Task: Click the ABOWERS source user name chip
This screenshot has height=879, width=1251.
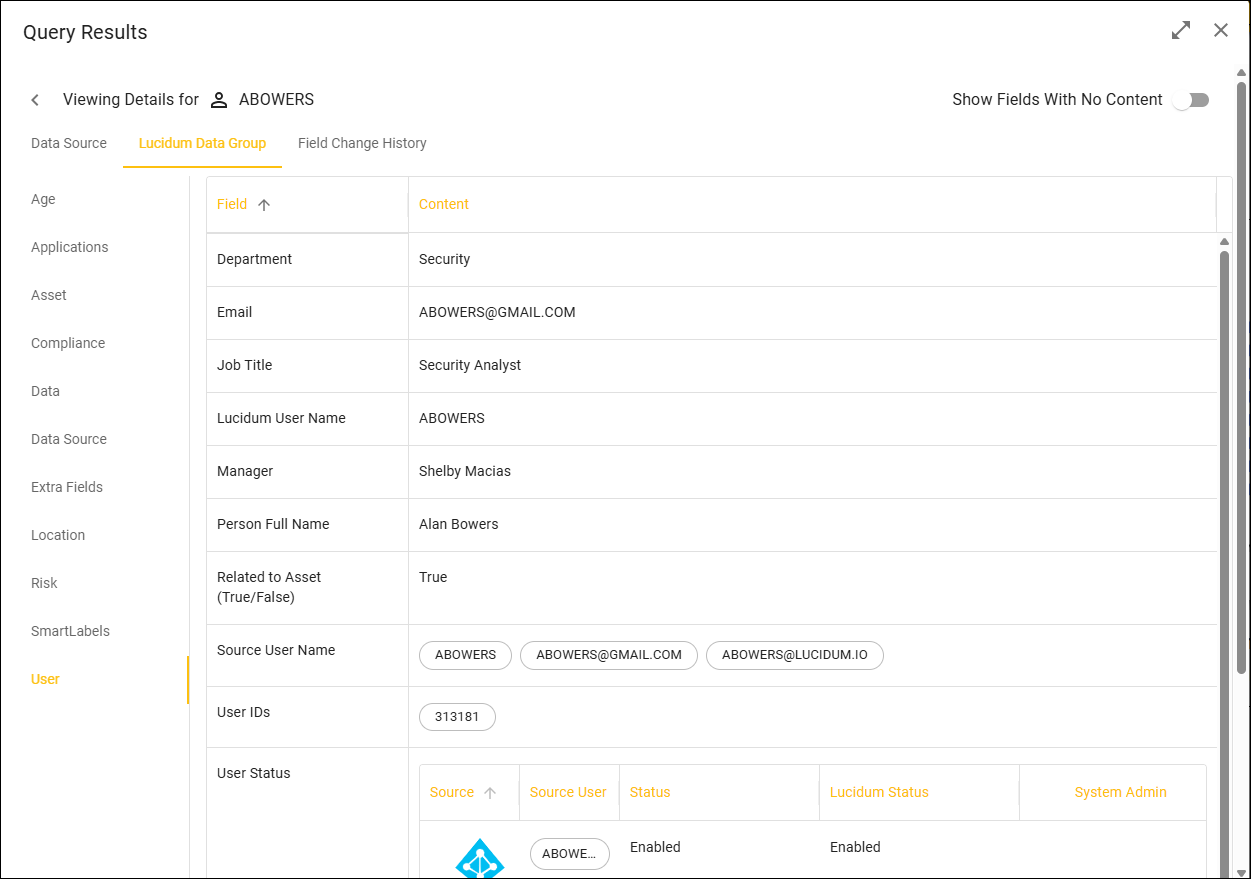Action: pyautogui.click(x=466, y=655)
